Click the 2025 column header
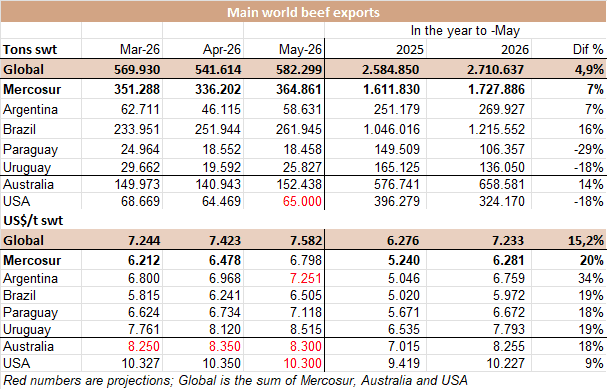The width and height of the screenshot is (607, 389). (x=410, y=50)
